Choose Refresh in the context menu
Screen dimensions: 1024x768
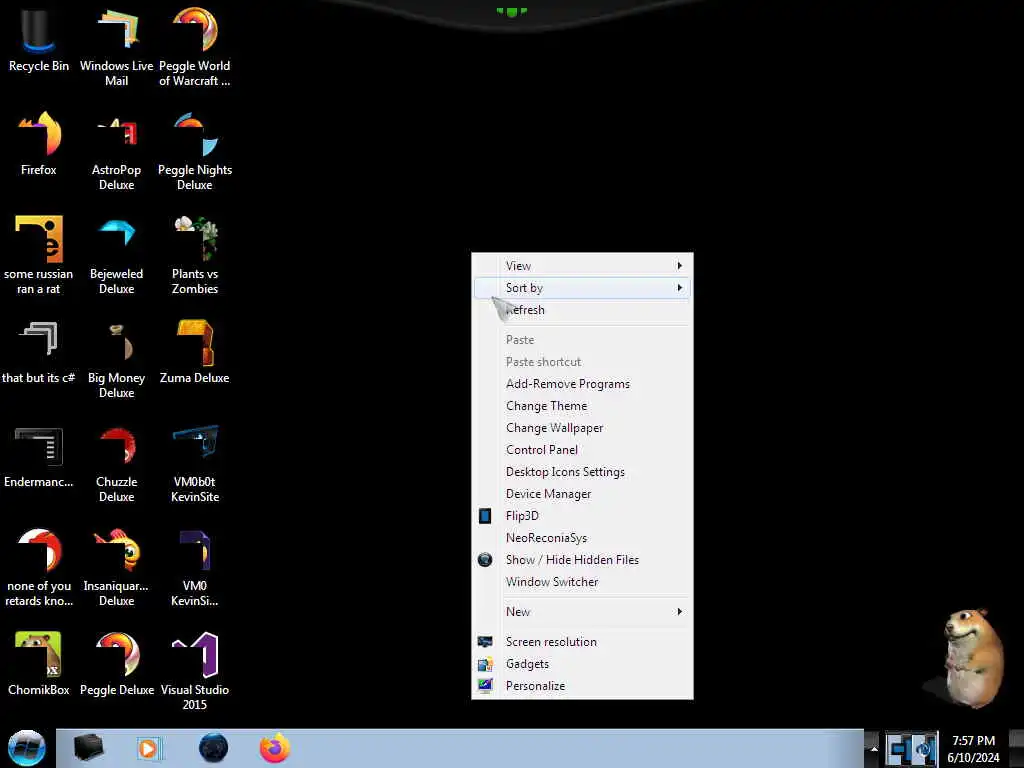click(x=582, y=310)
